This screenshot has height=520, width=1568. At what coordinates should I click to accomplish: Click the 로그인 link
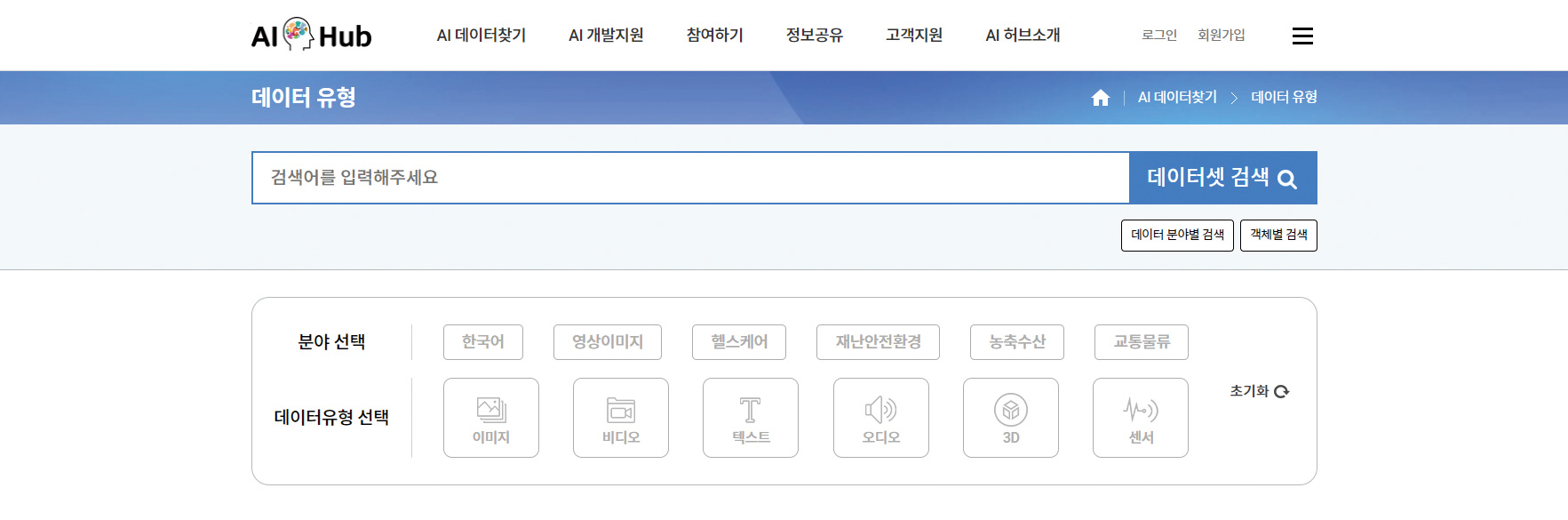[1159, 36]
